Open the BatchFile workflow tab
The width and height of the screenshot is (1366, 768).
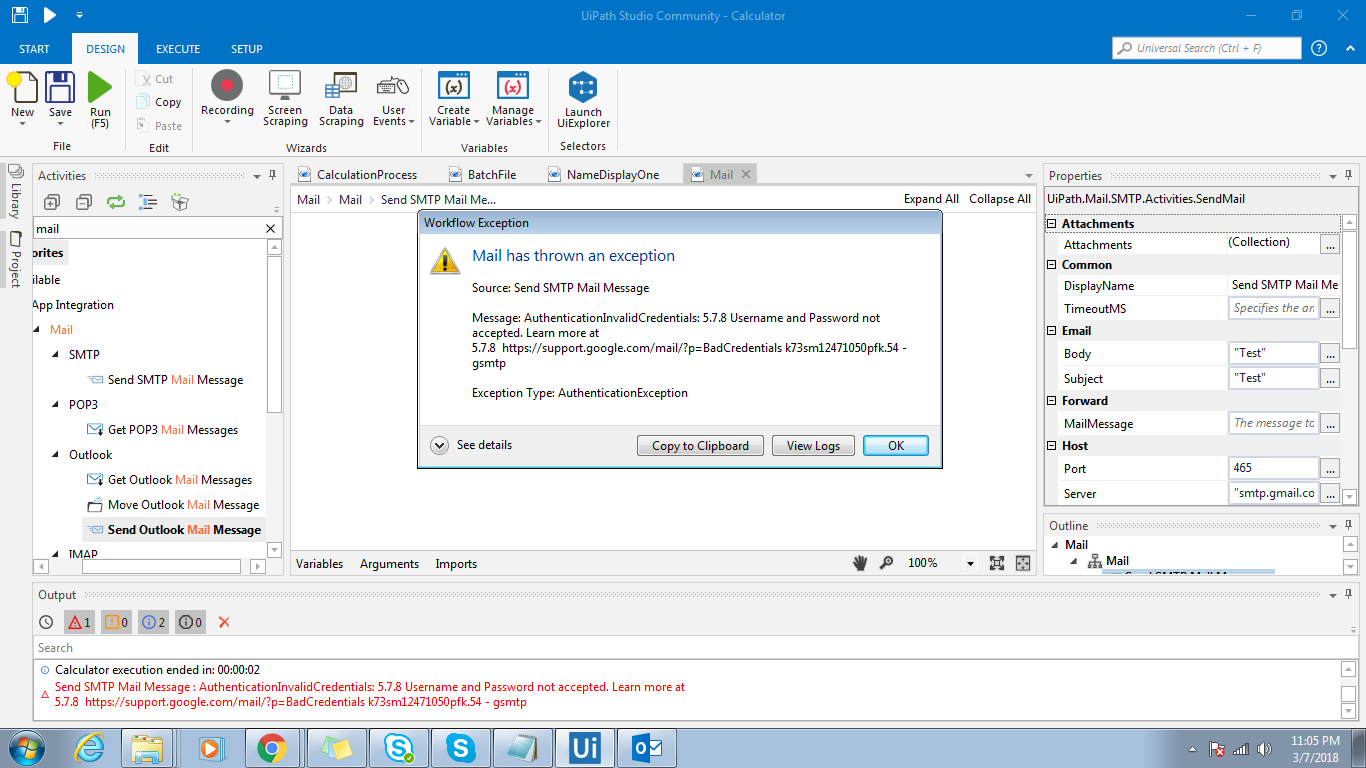[483, 174]
